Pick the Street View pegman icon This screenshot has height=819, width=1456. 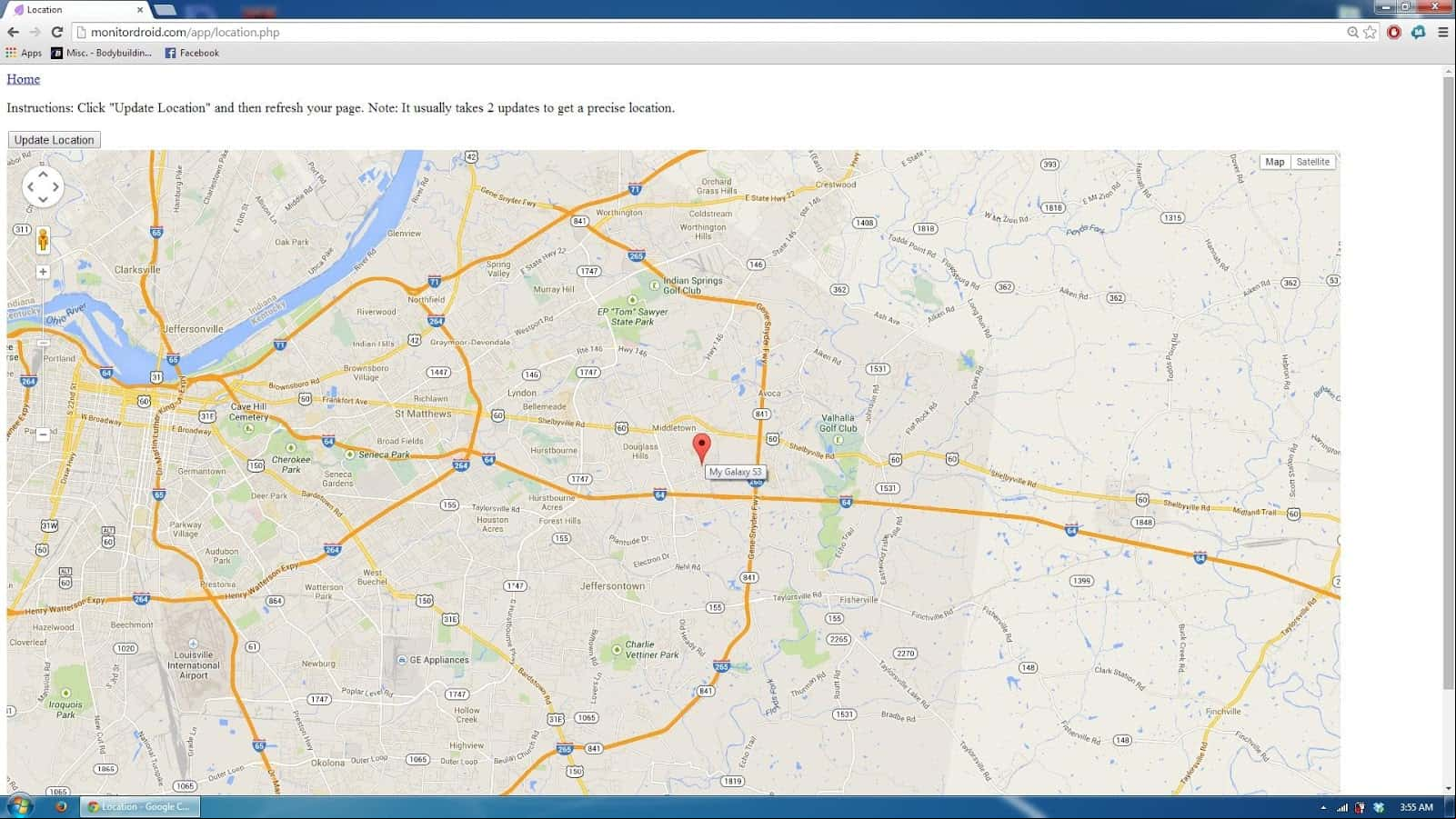point(43,241)
